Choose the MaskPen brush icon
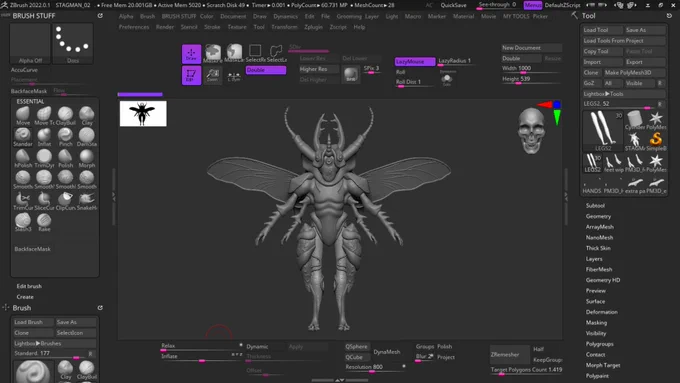 click(x=213, y=53)
